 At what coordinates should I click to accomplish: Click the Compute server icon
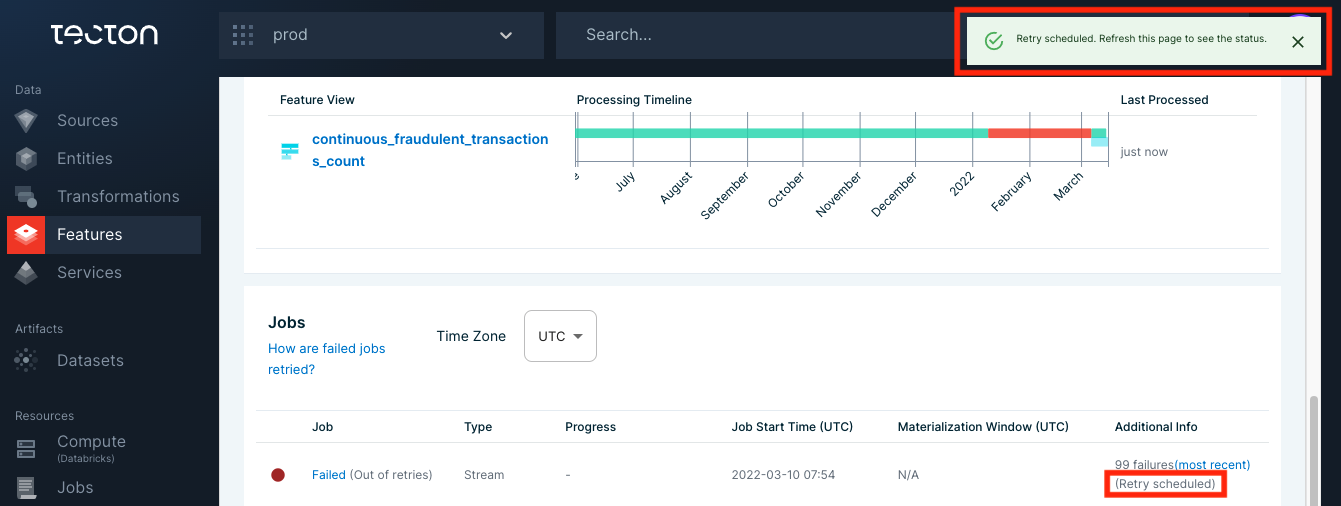tap(26, 449)
